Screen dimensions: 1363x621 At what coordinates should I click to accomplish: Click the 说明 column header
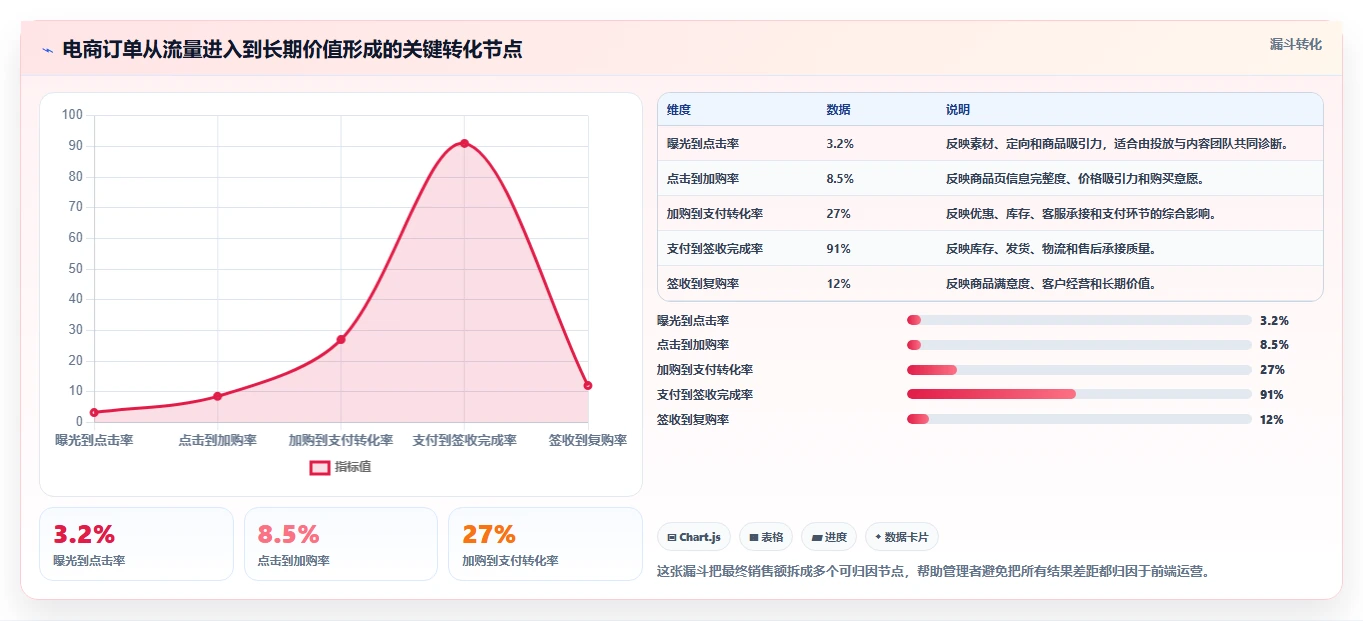[958, 110]
